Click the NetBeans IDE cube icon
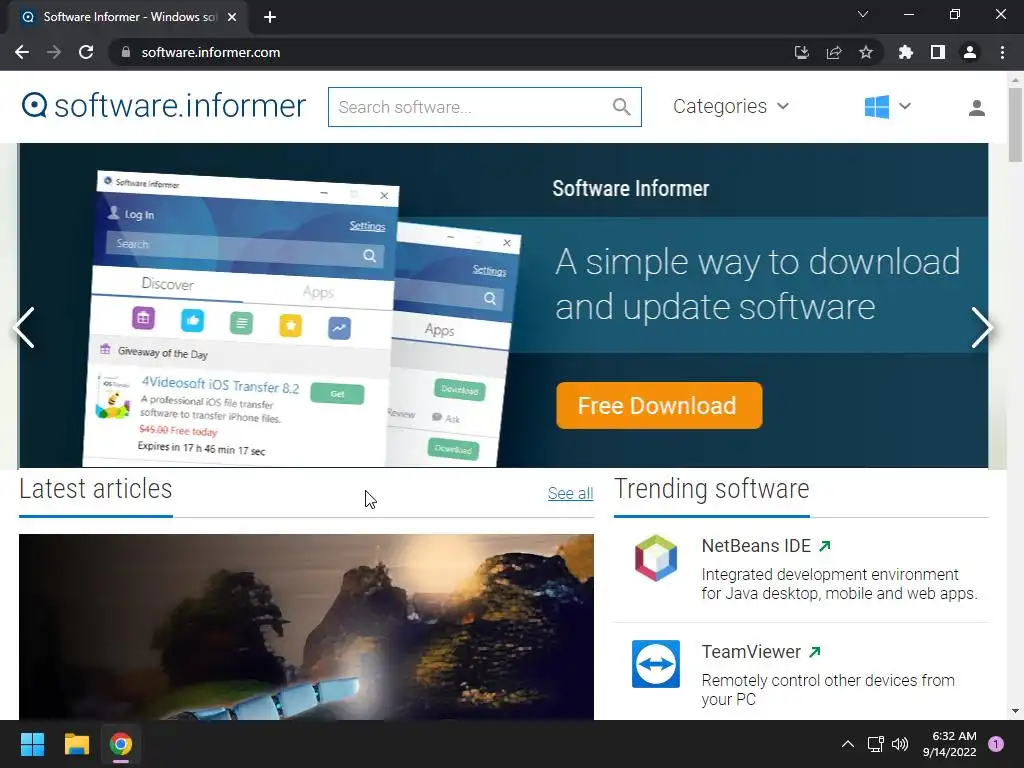The height and width of the screenshot is (768, 1024). pyautogui.click(x=656, y=558)
